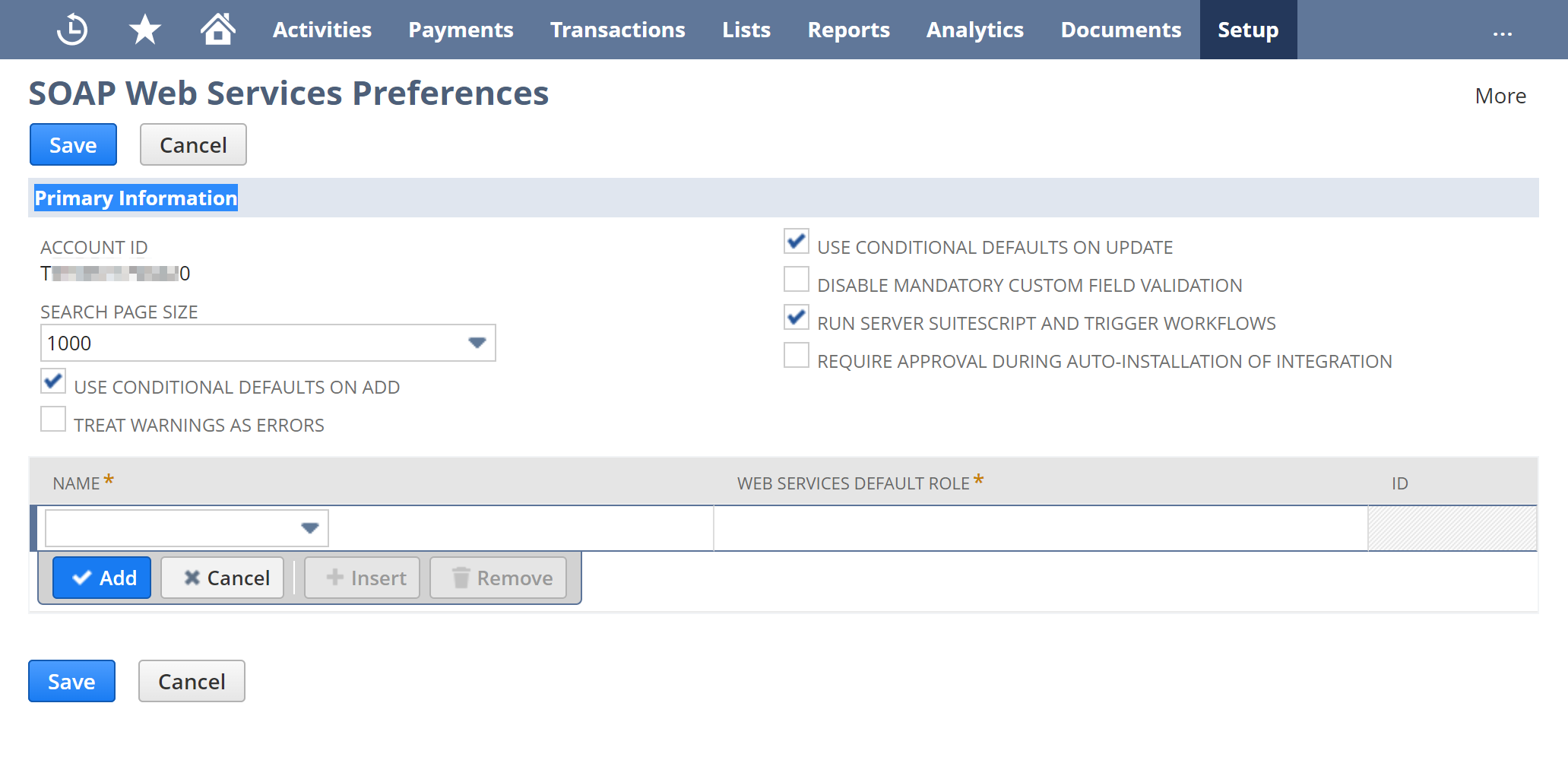Open the Lists menu
The height and width of the screenshot is (779, 1568).
click(746, 30)
